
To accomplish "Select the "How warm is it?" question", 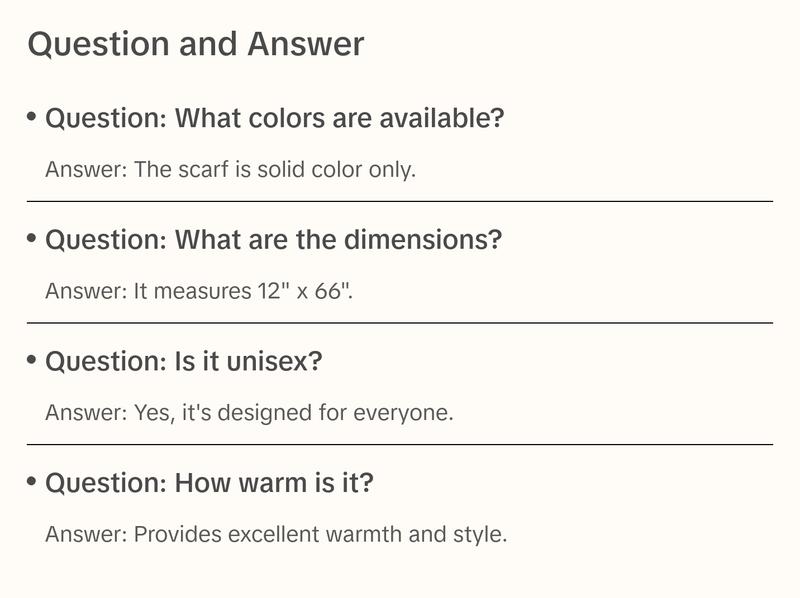I will pos(210,484).
